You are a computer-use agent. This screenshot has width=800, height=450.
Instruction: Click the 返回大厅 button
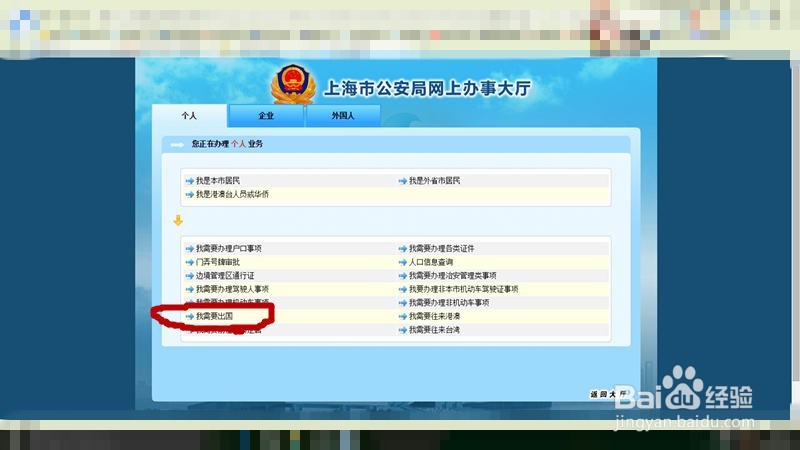point(608,394)
